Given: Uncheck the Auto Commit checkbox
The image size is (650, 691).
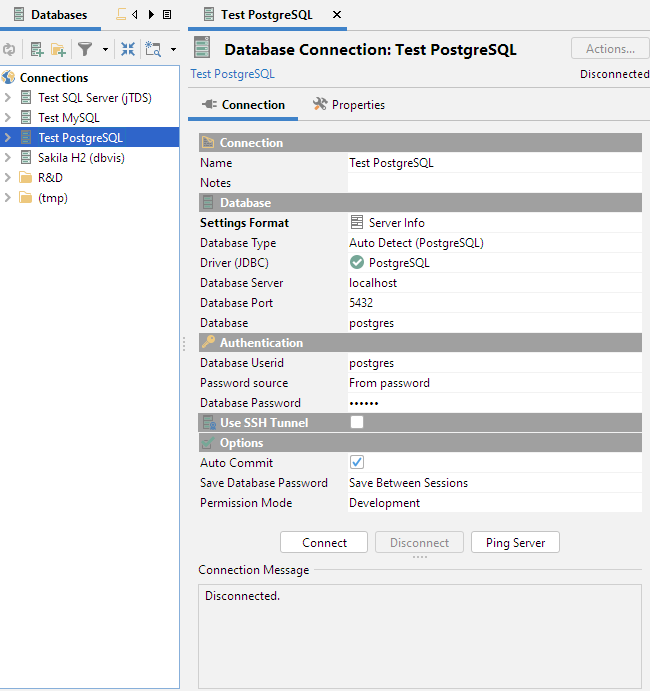Looking at the screenshot, I should pos(357,463).
